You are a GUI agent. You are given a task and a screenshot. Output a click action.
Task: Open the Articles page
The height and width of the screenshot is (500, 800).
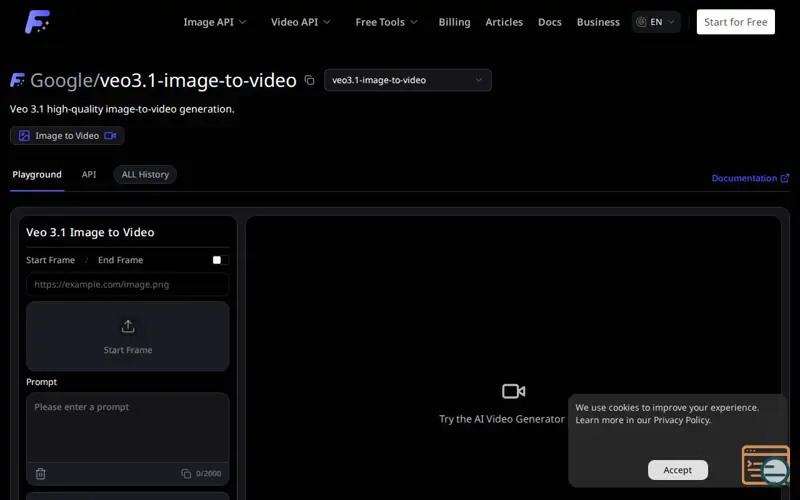(504, 22)
